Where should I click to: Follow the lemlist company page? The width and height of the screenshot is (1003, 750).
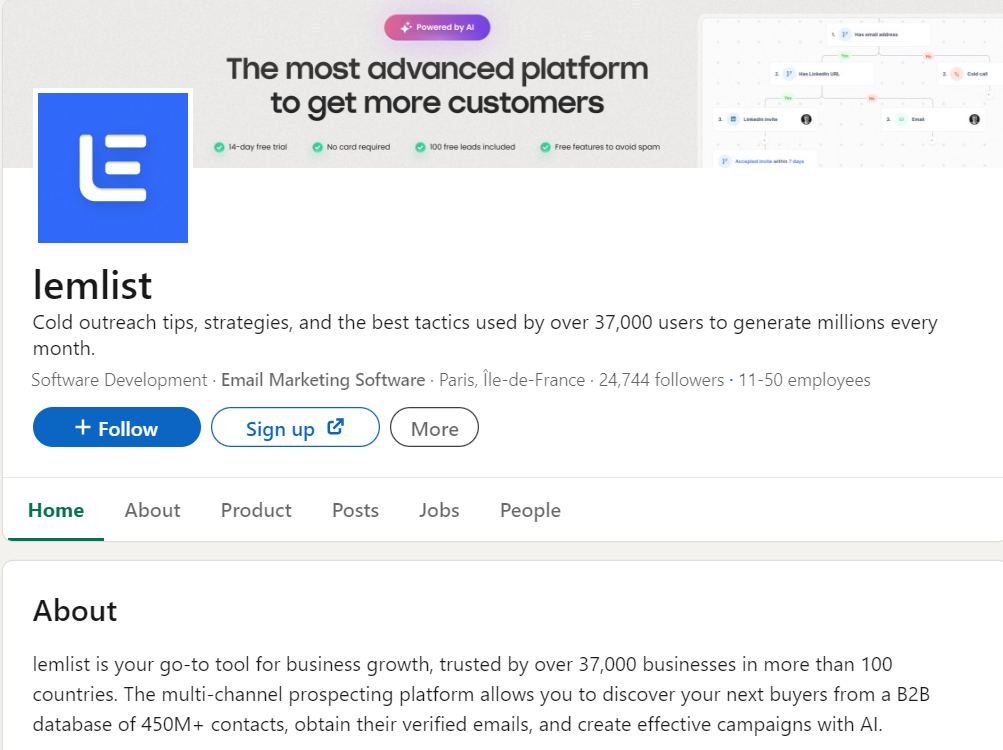(116, 427)
